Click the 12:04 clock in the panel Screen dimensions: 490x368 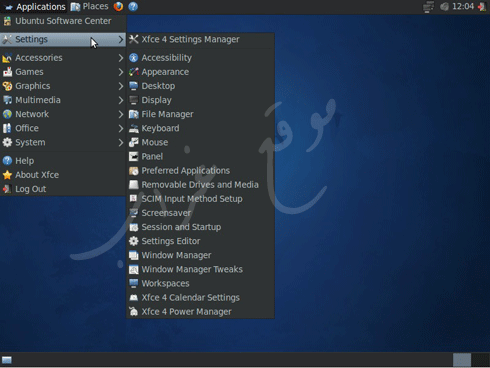click(463, 6)
